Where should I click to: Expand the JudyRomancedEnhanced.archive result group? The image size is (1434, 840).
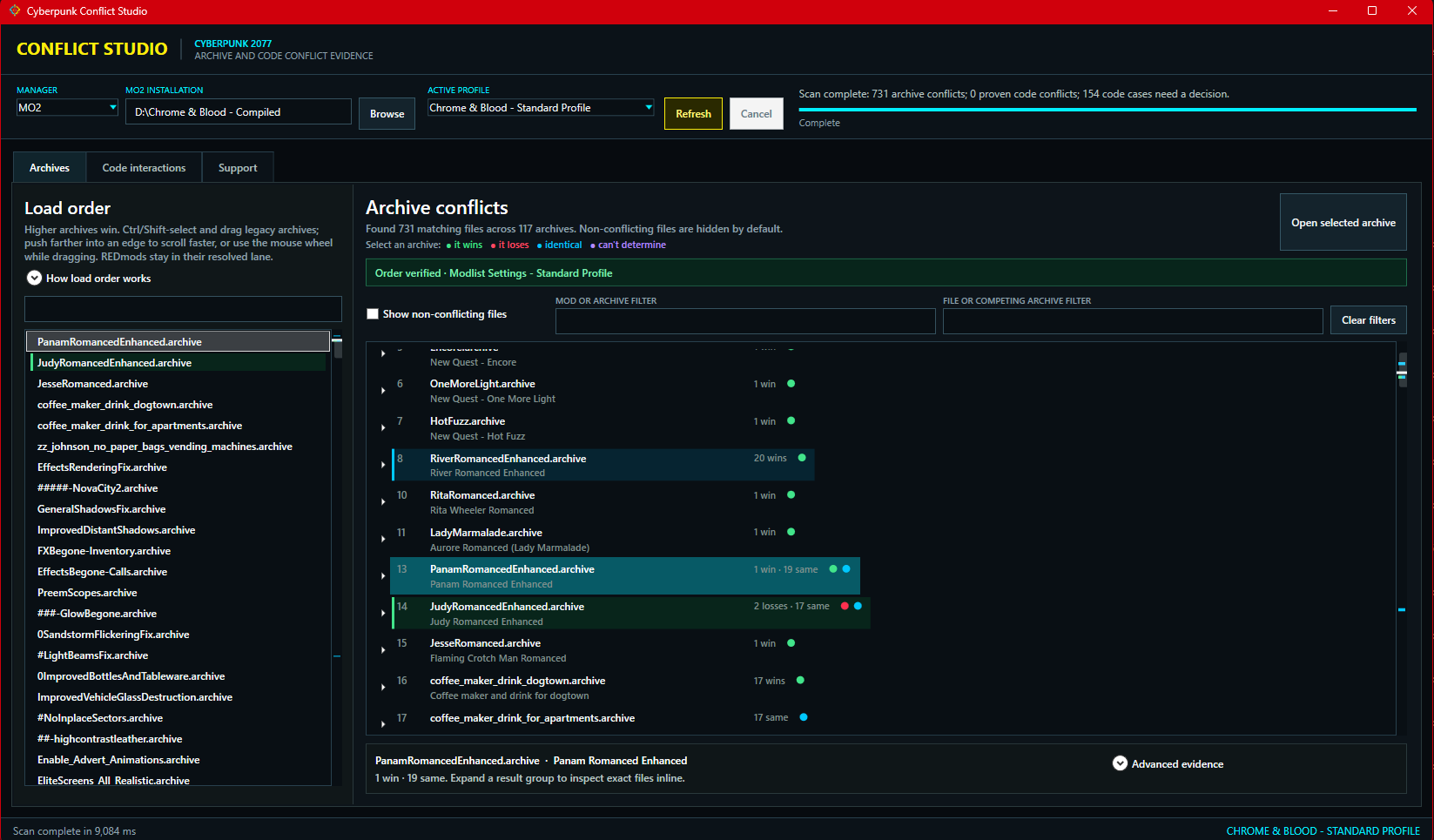tap(383, 613)
